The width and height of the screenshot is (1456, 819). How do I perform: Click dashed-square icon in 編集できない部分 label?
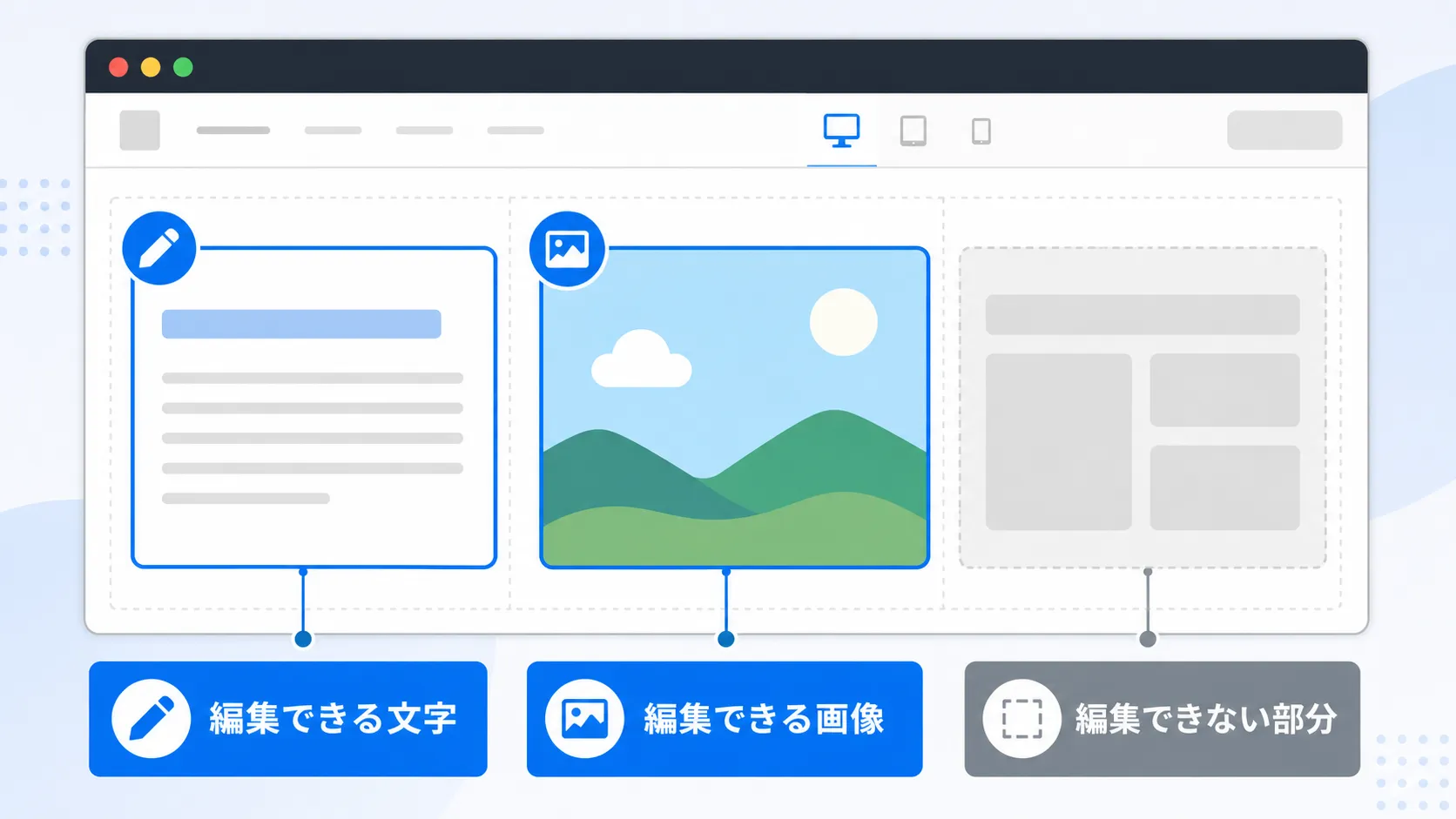(1021, 719)
